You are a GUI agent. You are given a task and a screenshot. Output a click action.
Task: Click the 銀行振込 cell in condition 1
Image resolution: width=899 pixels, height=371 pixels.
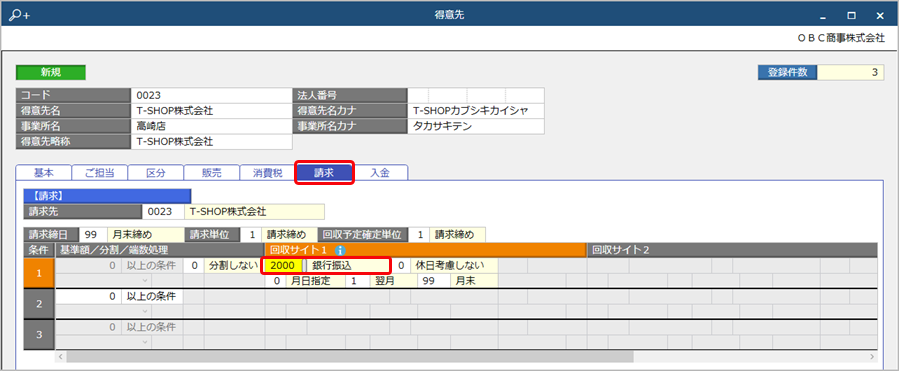tap(350, 265)
